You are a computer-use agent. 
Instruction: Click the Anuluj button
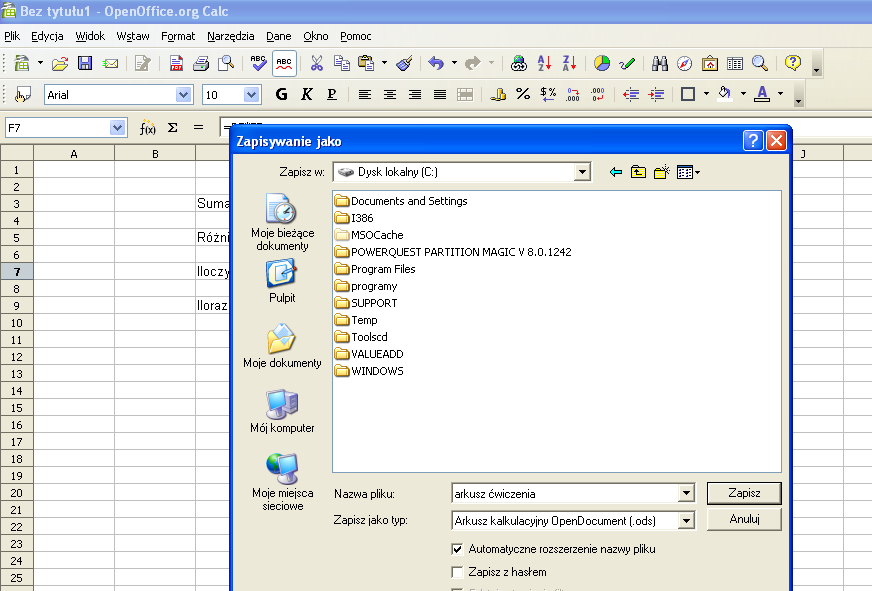[744, 519]
